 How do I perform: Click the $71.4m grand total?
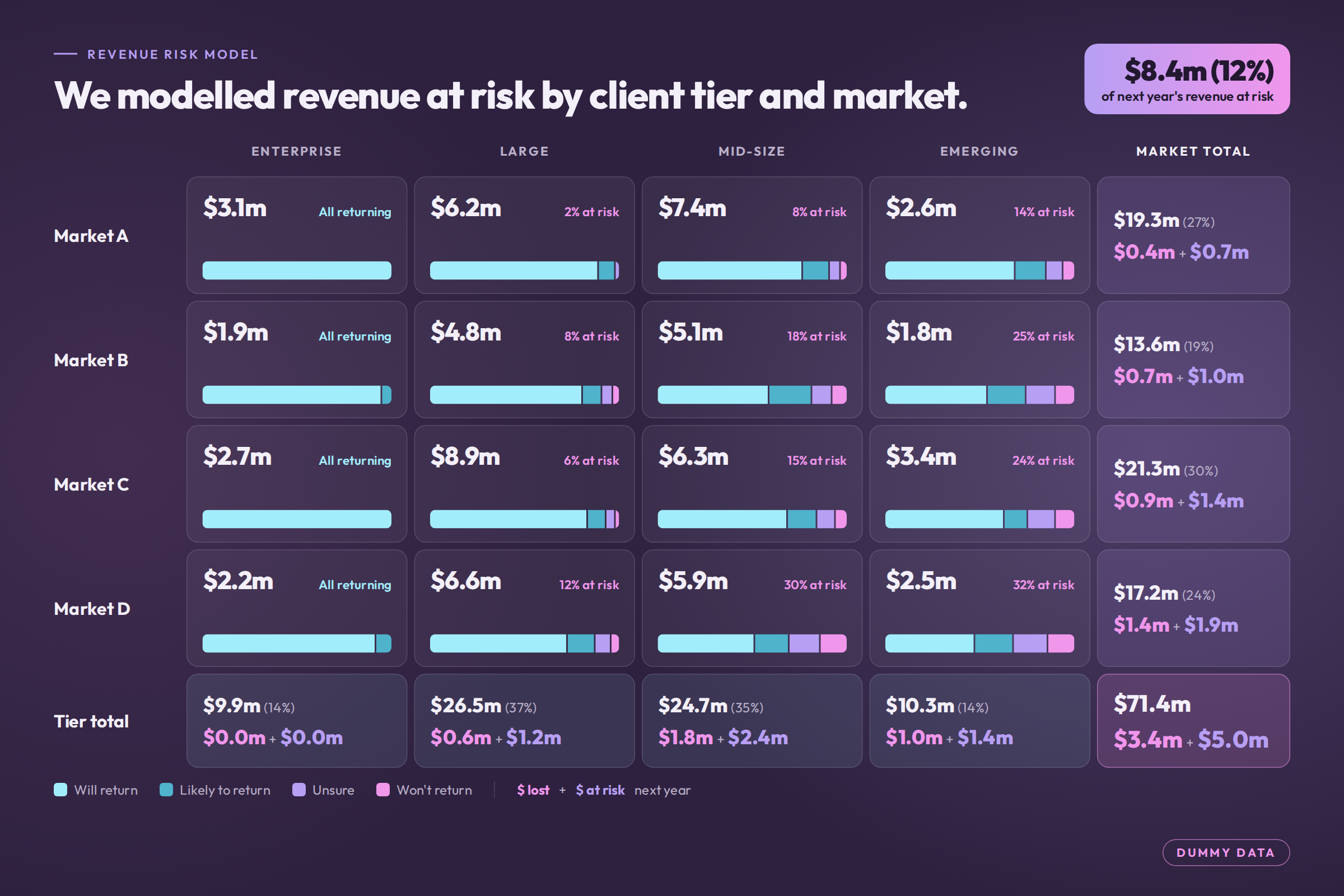coord(1152,704)
